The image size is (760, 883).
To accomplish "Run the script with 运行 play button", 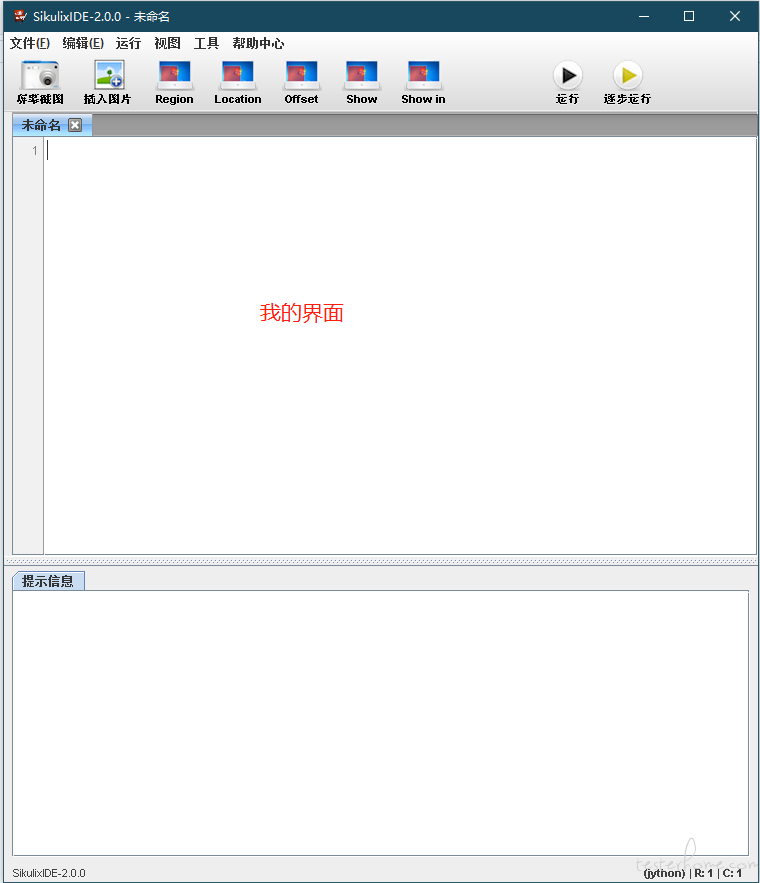I will pos(567,75).
